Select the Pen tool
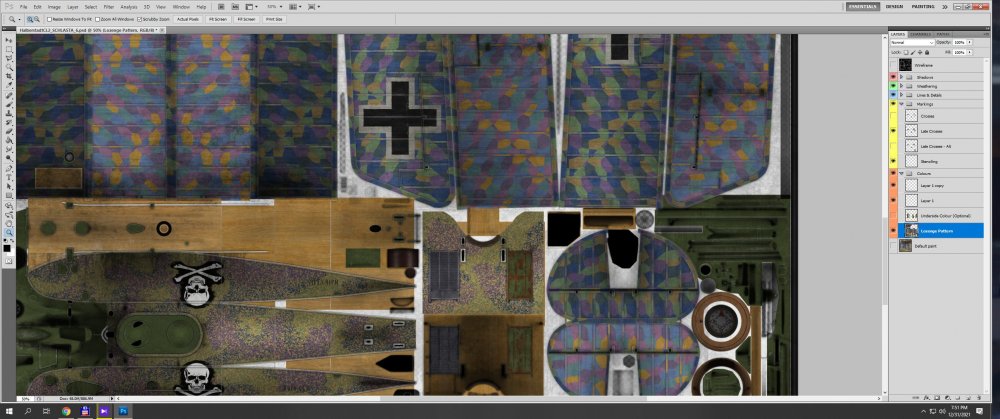This screenshot has width=1000, height=419. [x=9, y=168]
